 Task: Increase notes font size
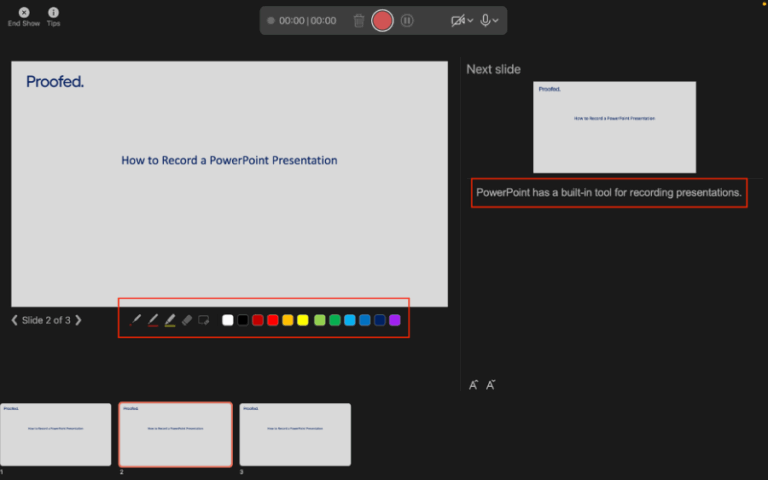[473, 385]
